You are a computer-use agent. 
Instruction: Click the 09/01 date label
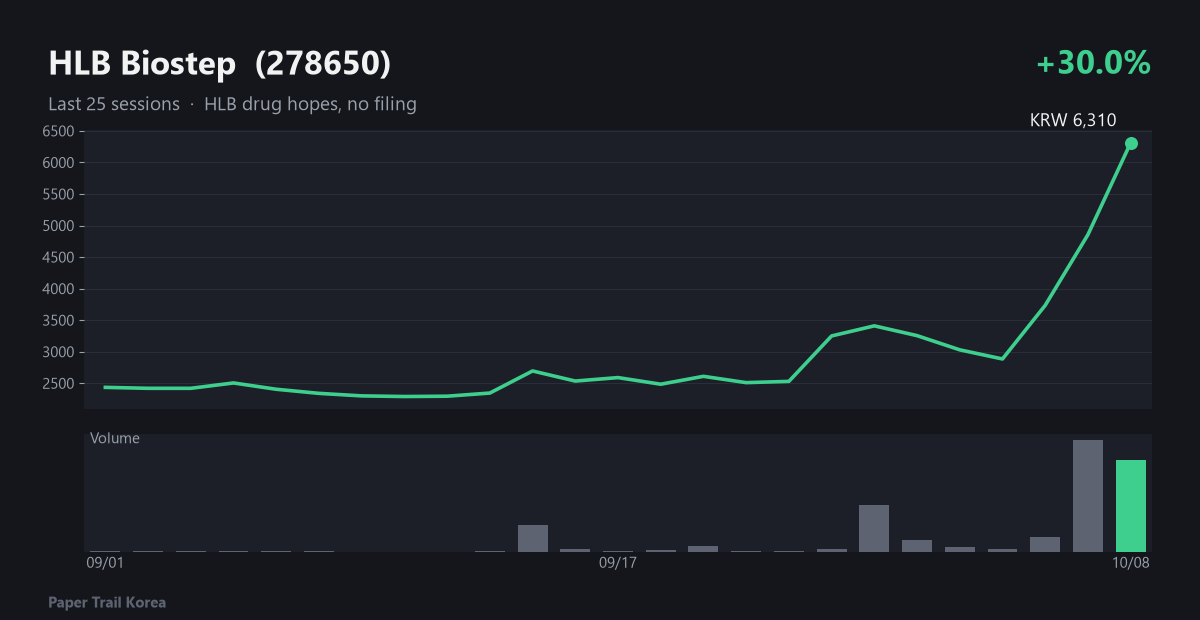(105, 563)
